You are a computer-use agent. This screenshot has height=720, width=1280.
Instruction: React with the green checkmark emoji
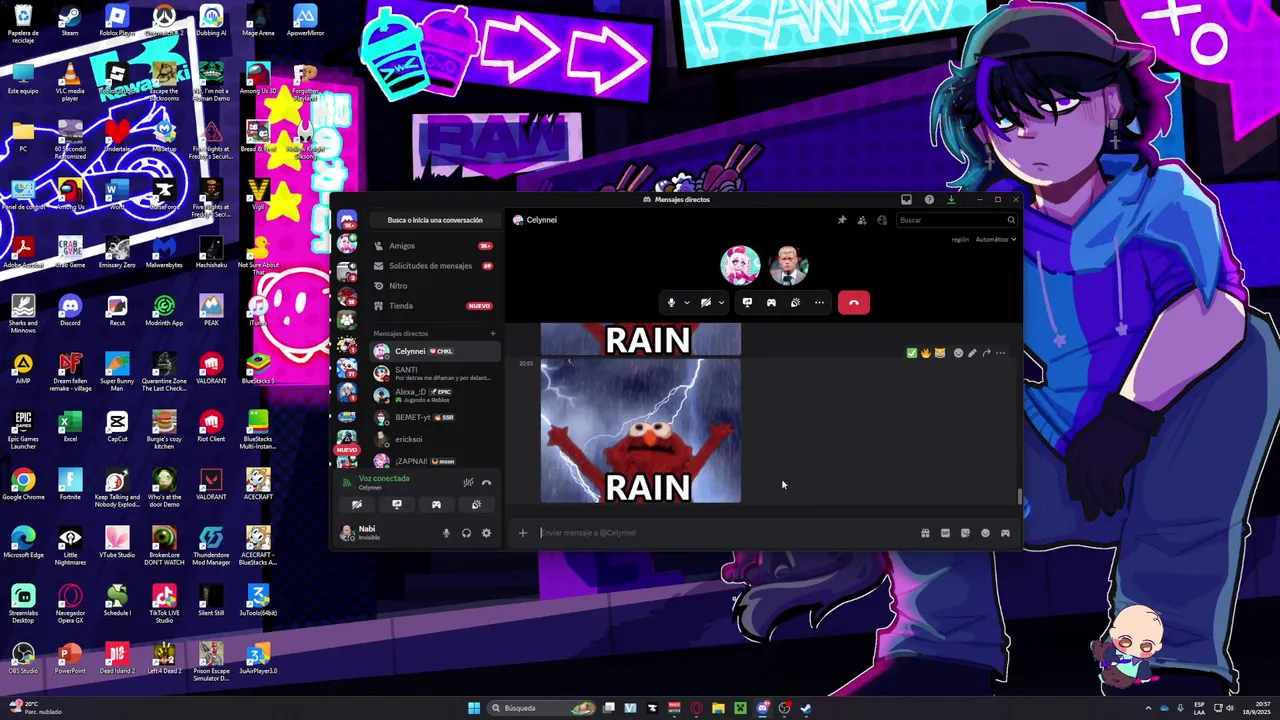(x=911, y=353)
